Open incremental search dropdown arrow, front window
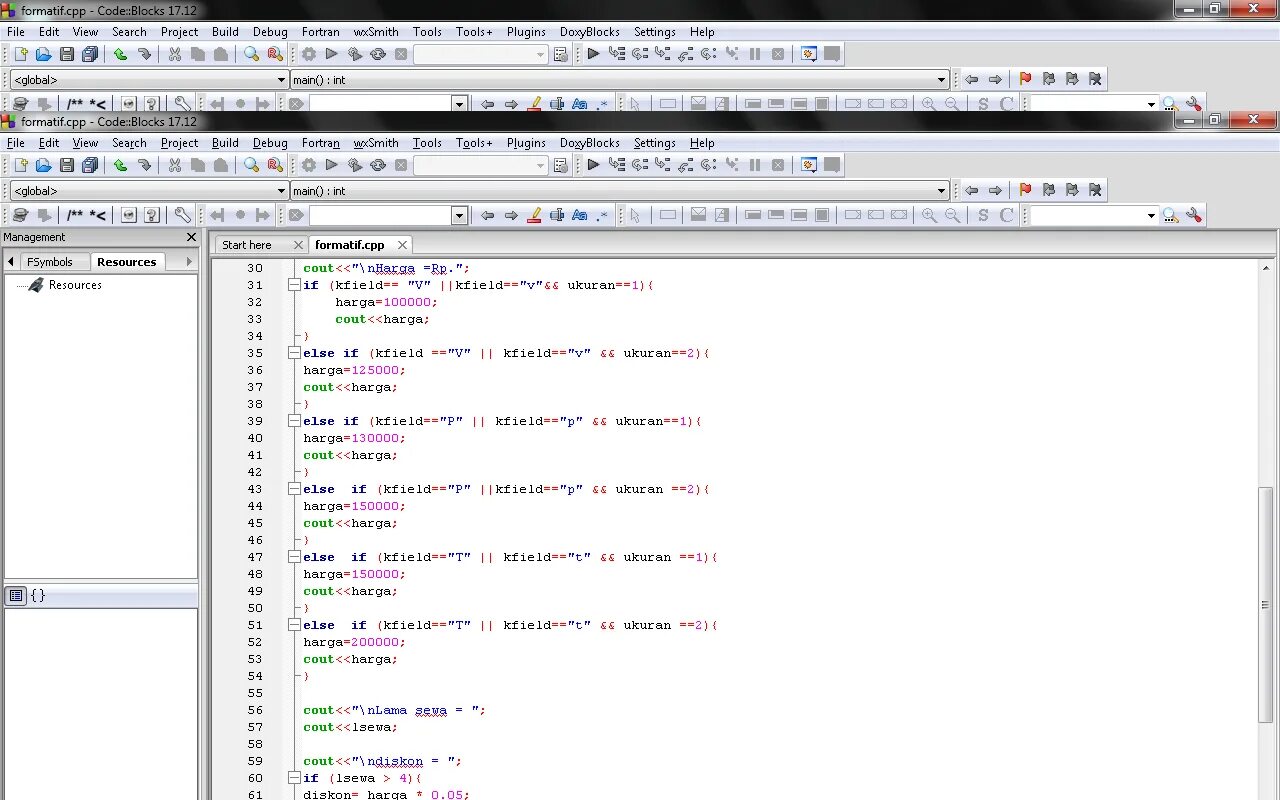1280x800 pixels. [459, 216]
